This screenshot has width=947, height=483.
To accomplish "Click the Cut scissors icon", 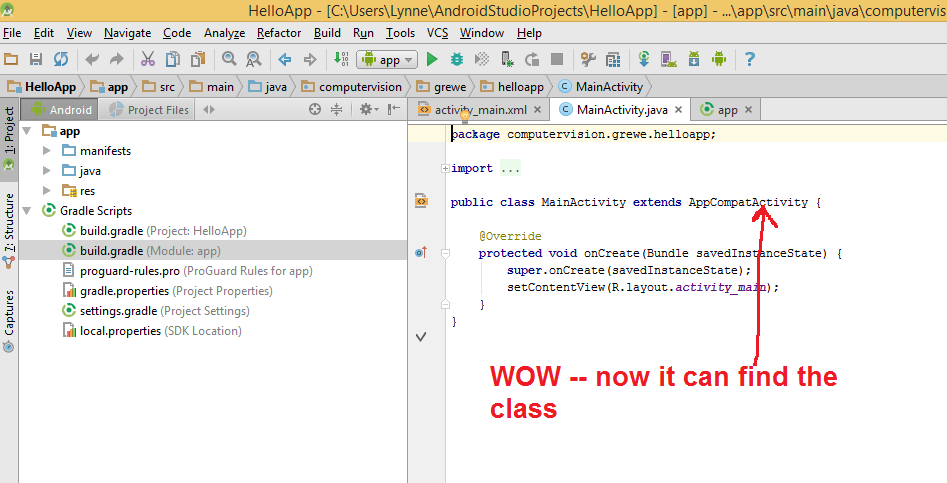I will coord(147,60).
